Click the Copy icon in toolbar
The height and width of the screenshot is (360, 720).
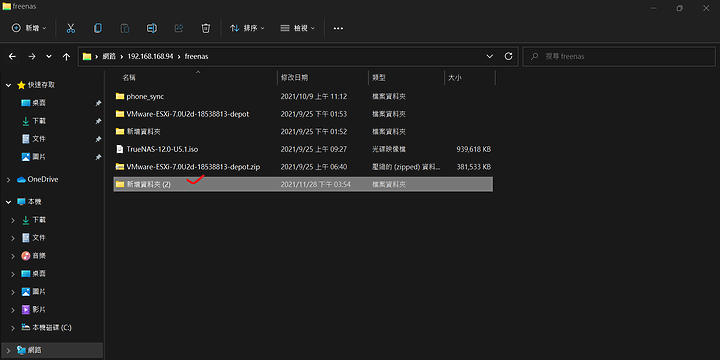97,28
